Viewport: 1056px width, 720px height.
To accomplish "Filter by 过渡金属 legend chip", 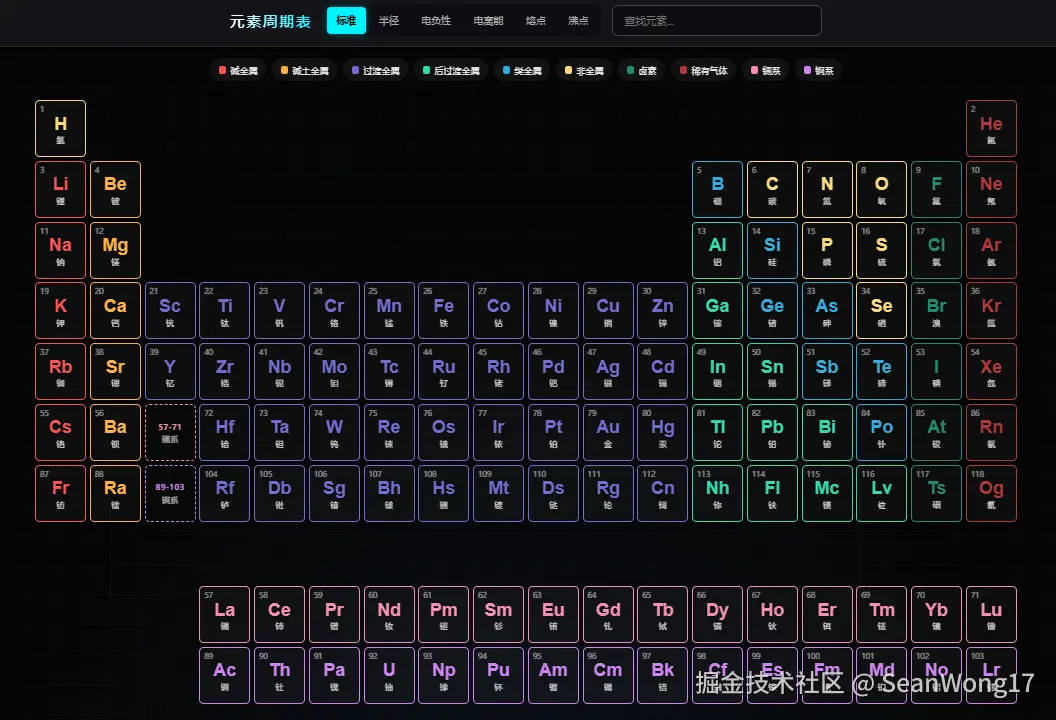I will pos(376,71).
